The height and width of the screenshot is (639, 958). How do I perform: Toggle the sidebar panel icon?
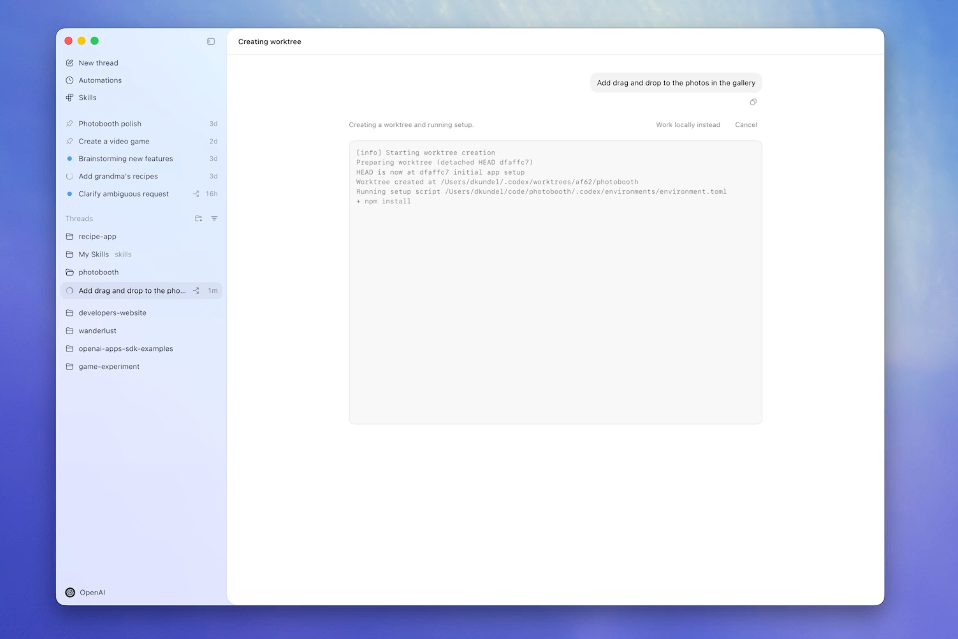211,41
